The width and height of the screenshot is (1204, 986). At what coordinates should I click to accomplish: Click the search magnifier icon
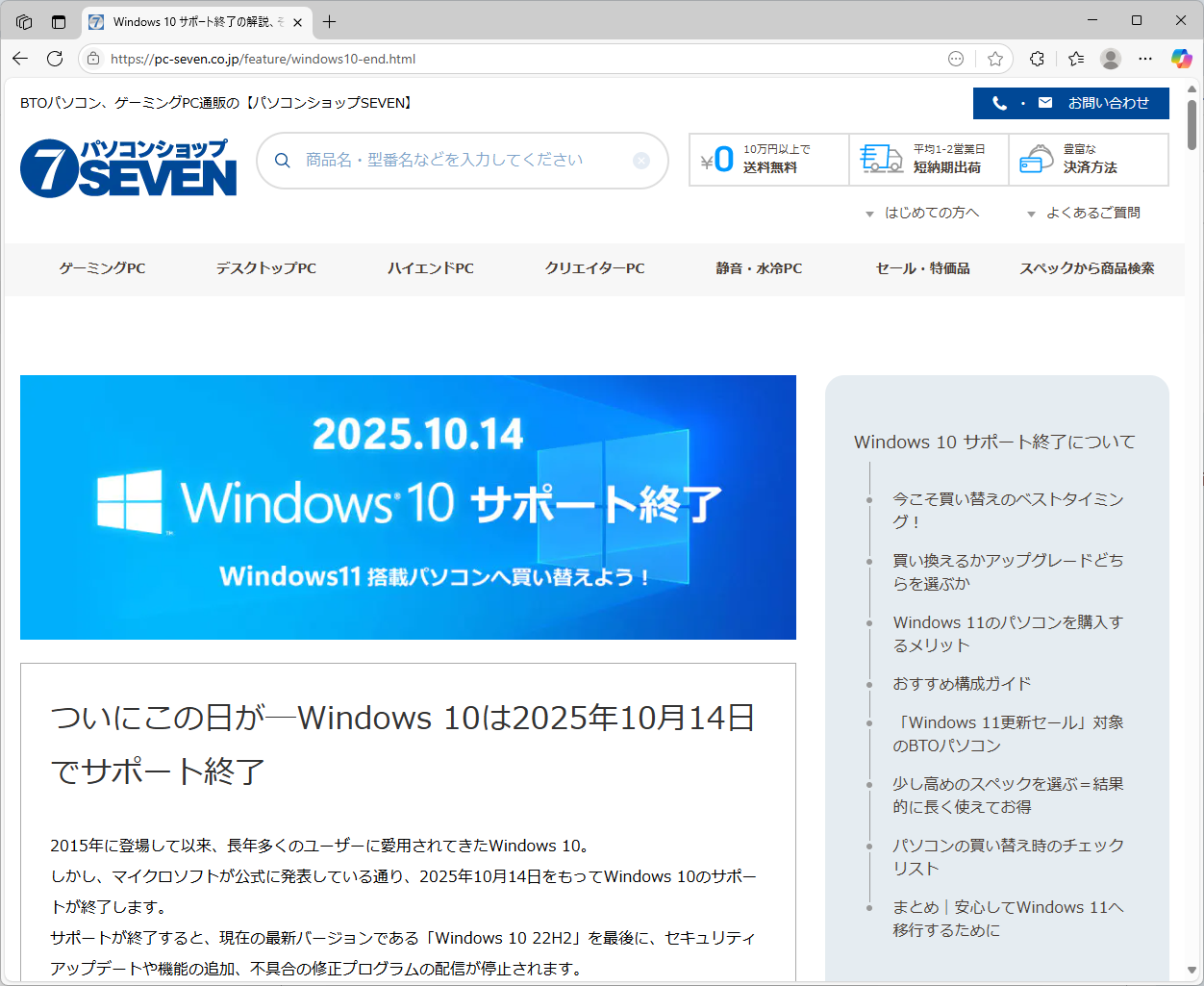[x=283, y=161]
